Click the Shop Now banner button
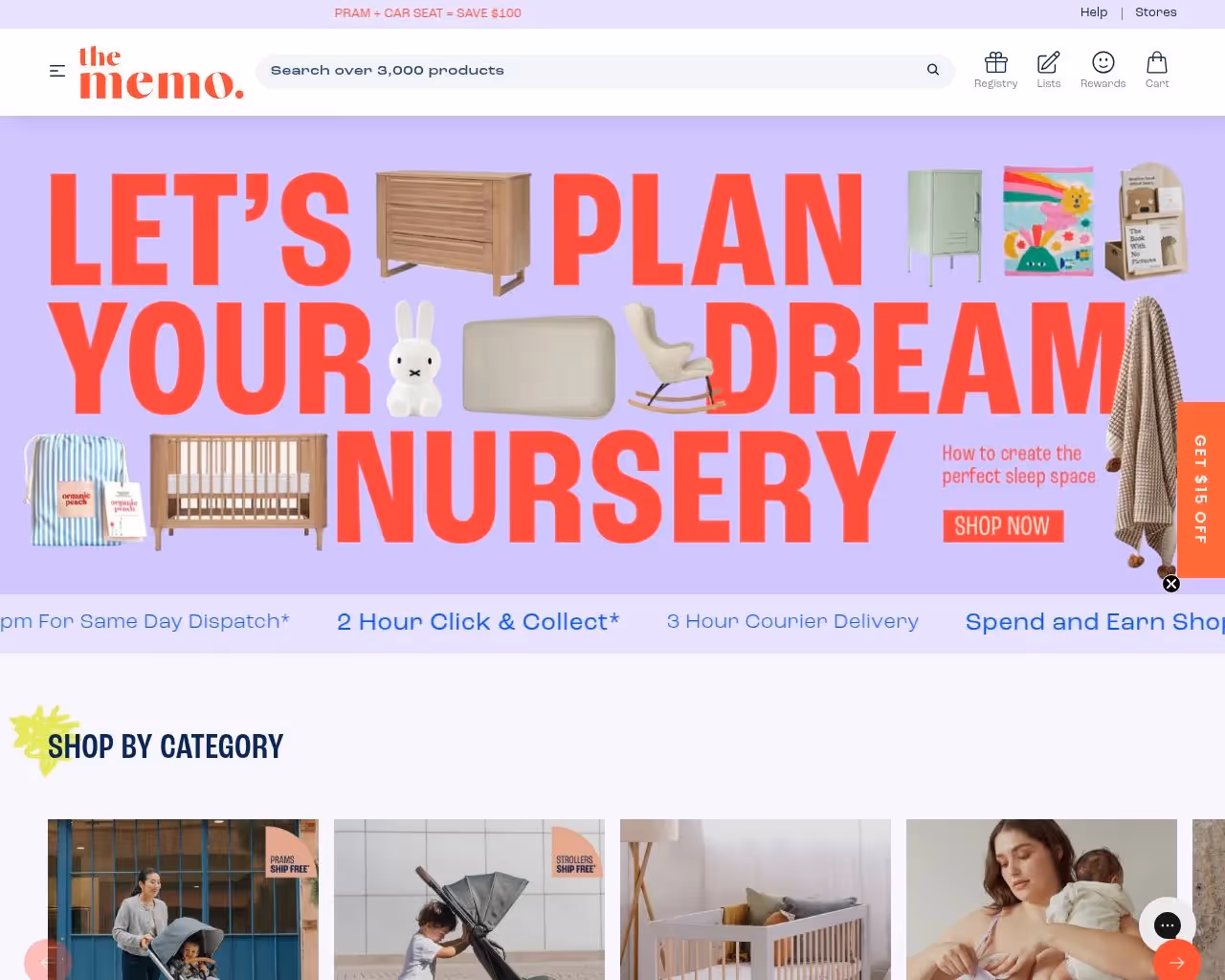The width and height of the screenshot is (1225, 980). (x=1003, y=526)
